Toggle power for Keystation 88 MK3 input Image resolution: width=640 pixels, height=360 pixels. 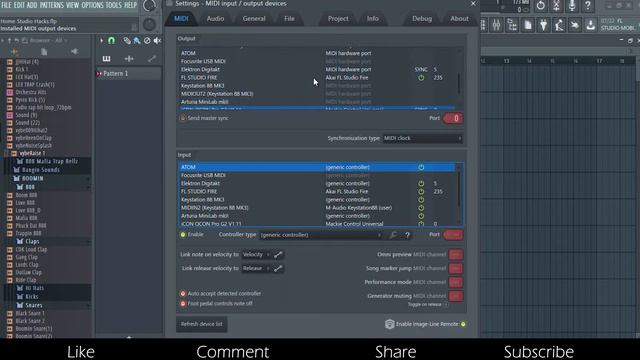pyautogui.click(x=421, y=200)
